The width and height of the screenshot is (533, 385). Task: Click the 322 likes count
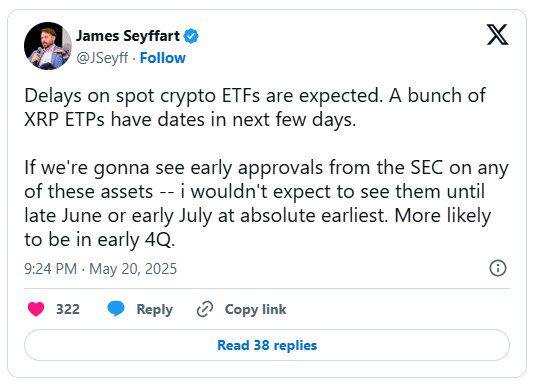click(68, 309)
